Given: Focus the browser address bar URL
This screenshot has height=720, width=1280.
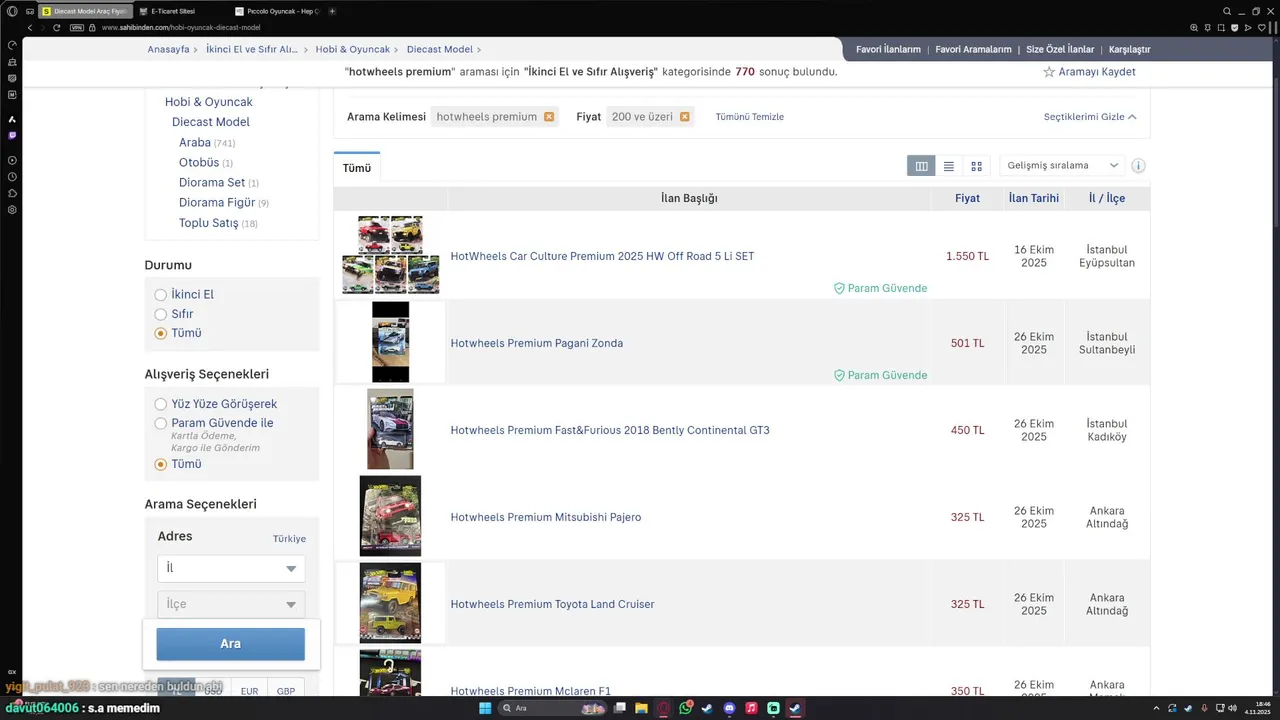Looking at the screenshot, I should tap(181, 28).
